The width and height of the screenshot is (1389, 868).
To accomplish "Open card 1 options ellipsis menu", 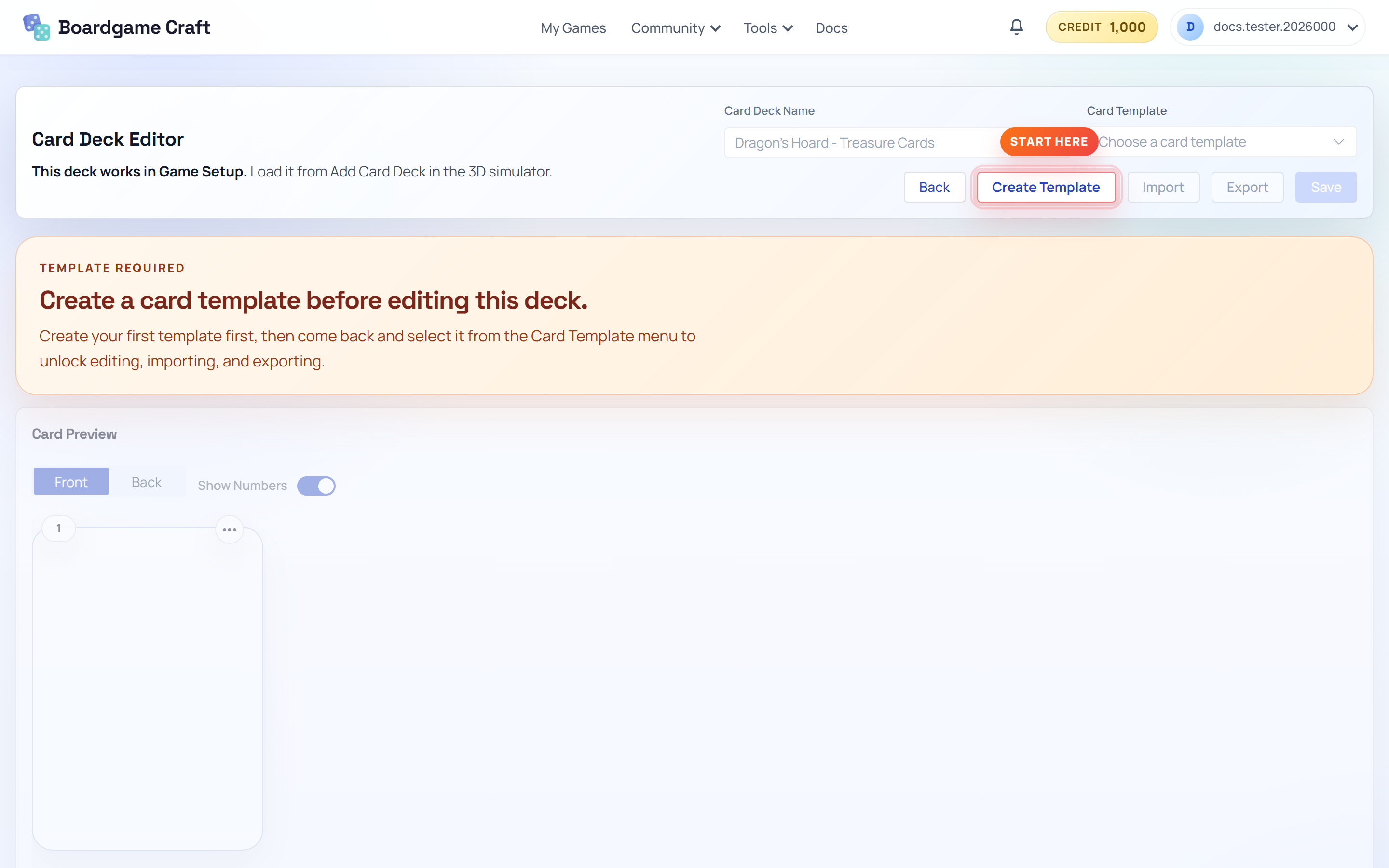I will (230, 529).
